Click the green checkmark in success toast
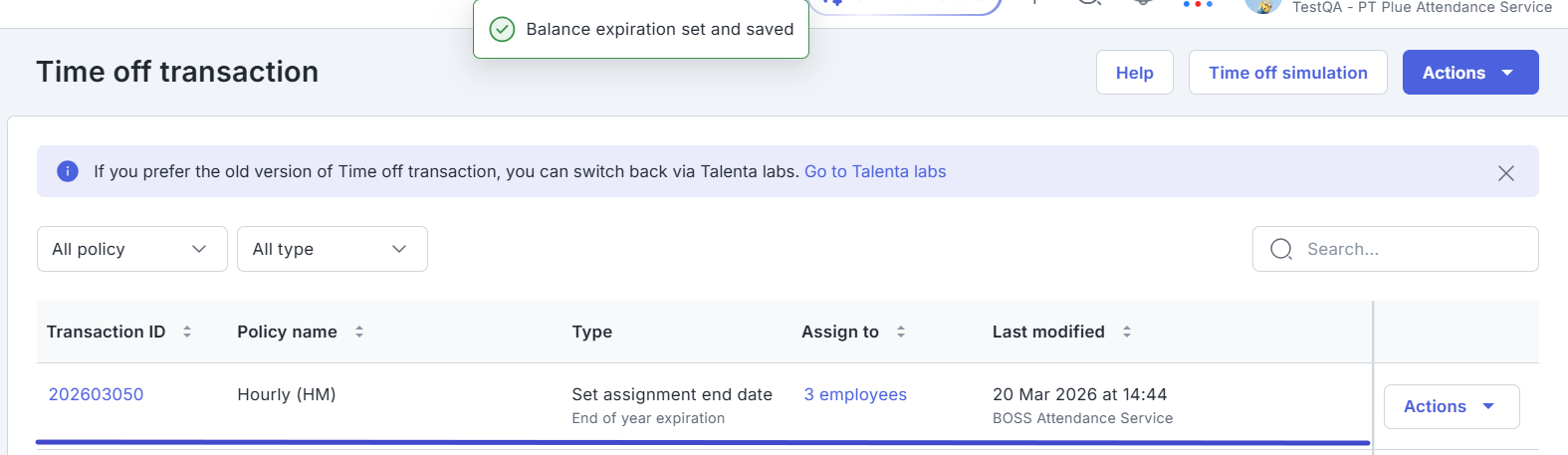Image resolution: width=1568 pixels, height=455 pixels. pos(502,29)
